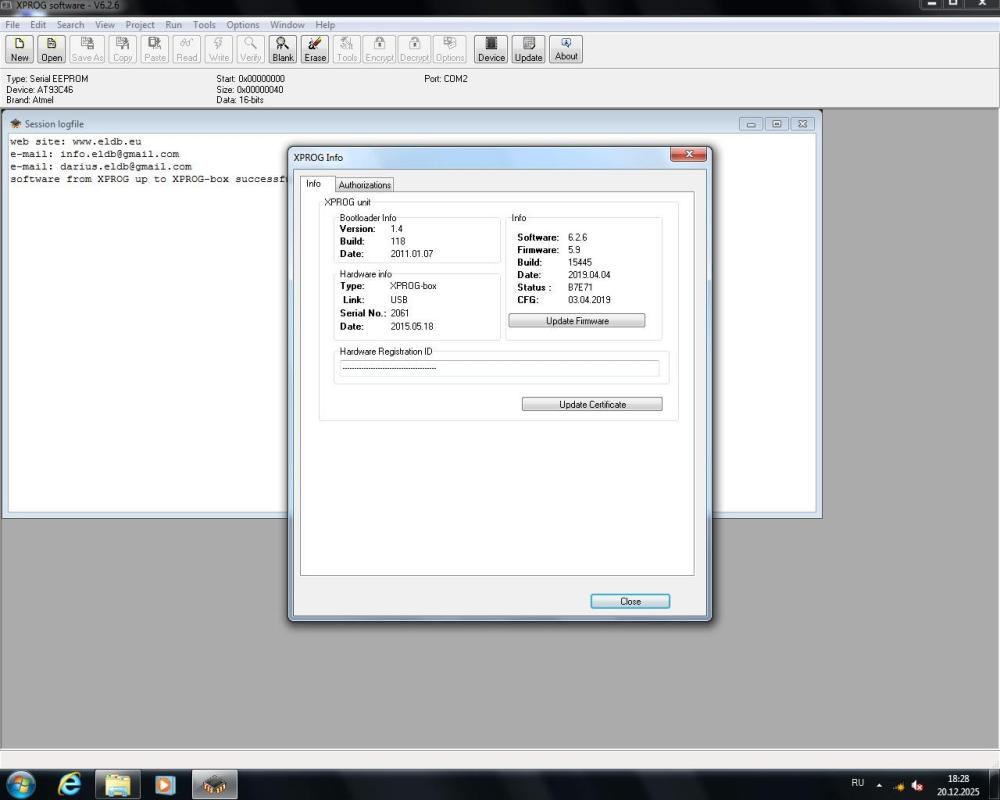Launch Internet Explorer from taskbar
This screenshot has width=1000, height=800.
click(69, 784)
